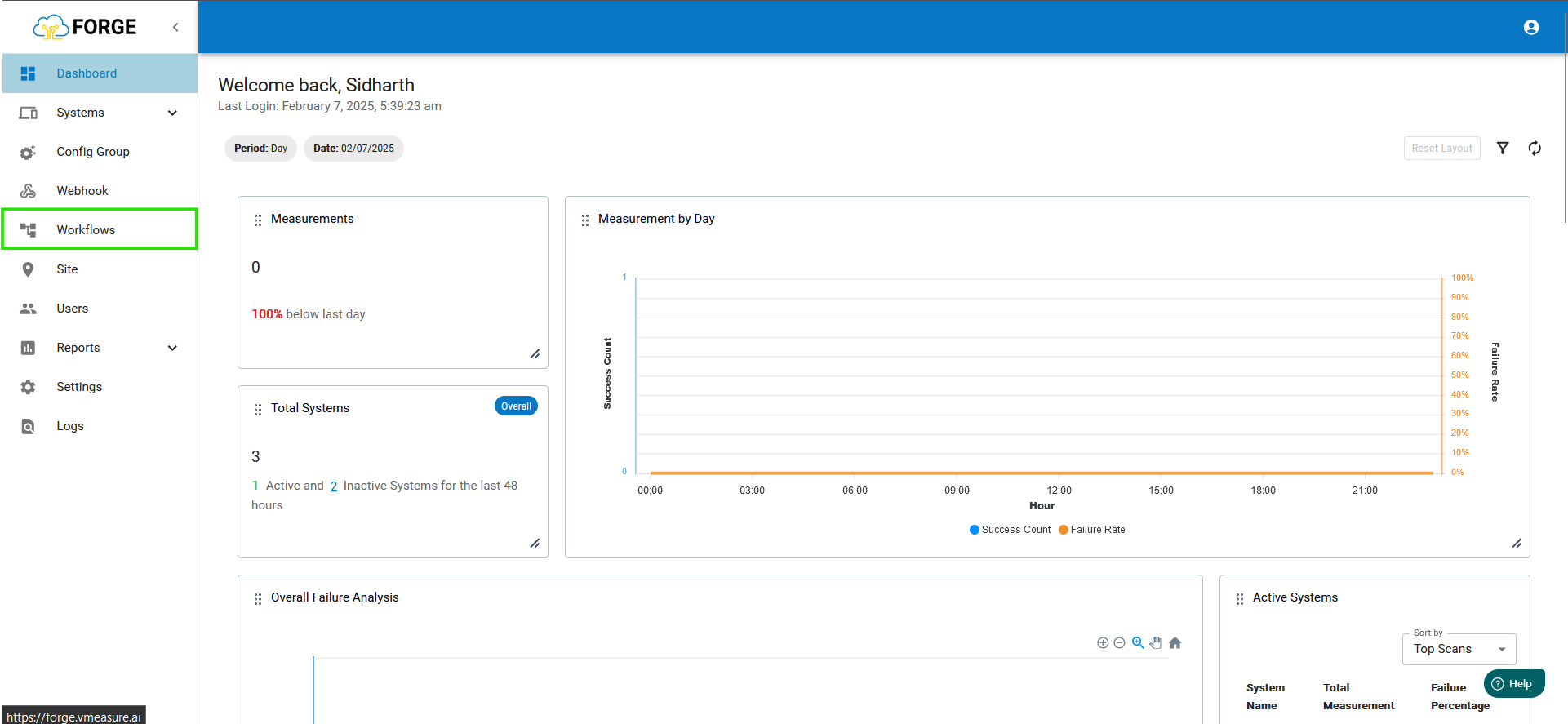1568x724 pixels.
Task: Click the Period: Day chip
Action: pyautogui.click(x=260, y=149)
